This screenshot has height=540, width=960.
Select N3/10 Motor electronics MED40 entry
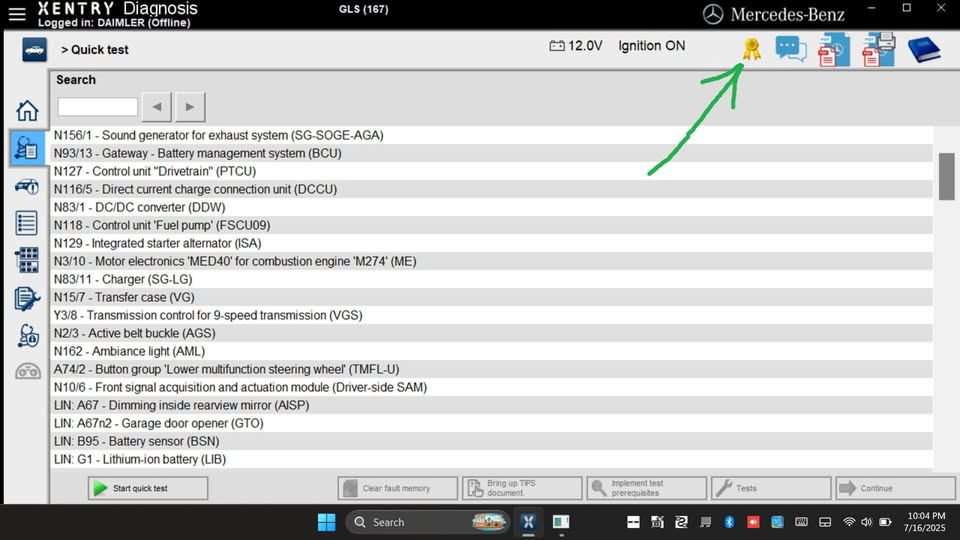(x=235, y=261)
